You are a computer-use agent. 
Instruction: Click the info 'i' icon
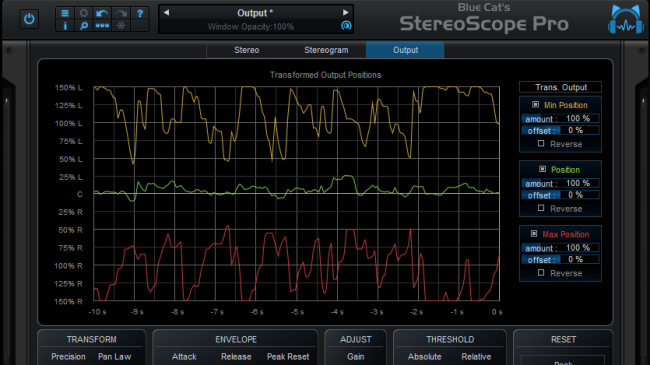tap(65, 26)
